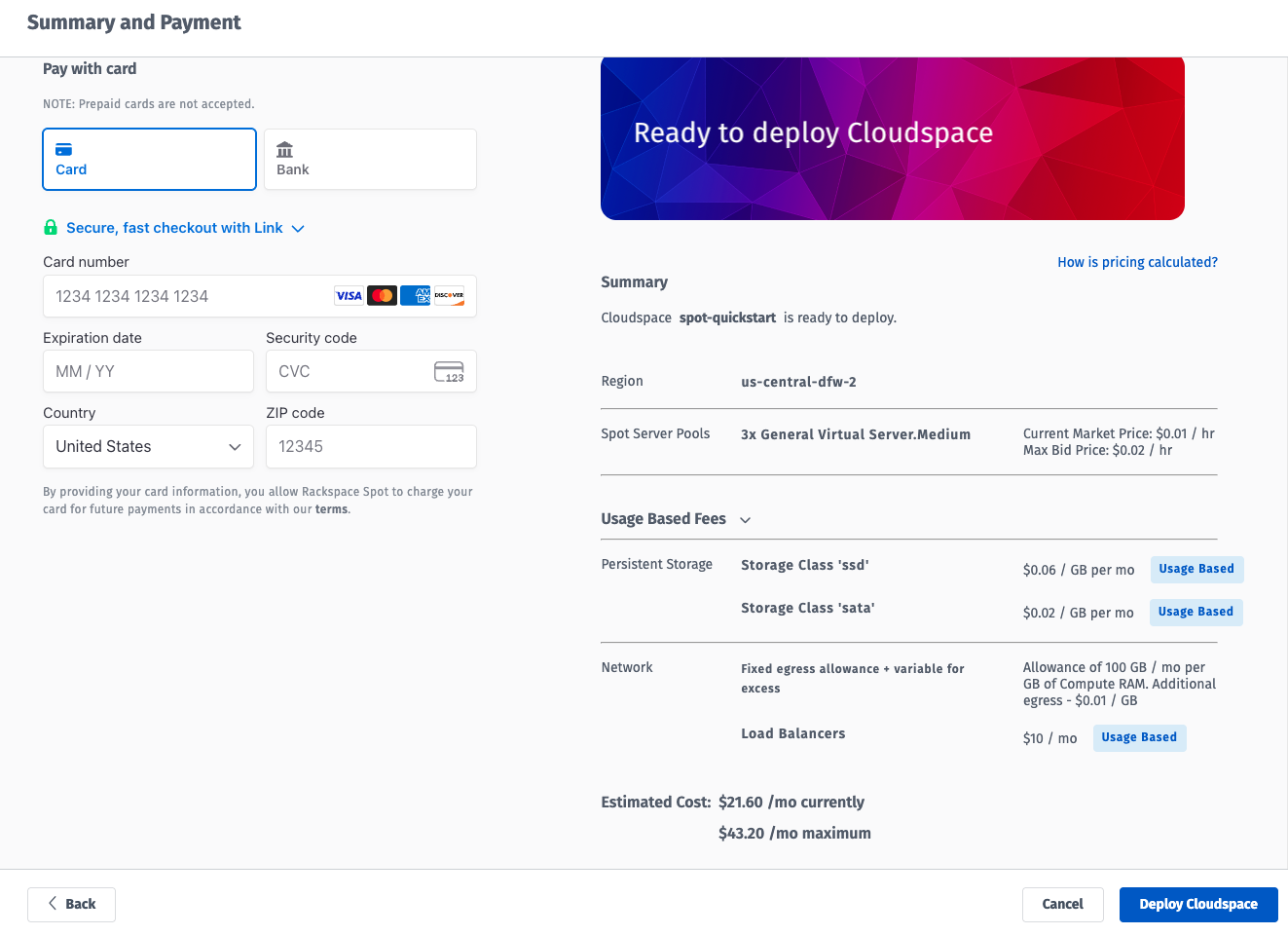
Task: Click into the ZIP code field
Action: (370, 447)
